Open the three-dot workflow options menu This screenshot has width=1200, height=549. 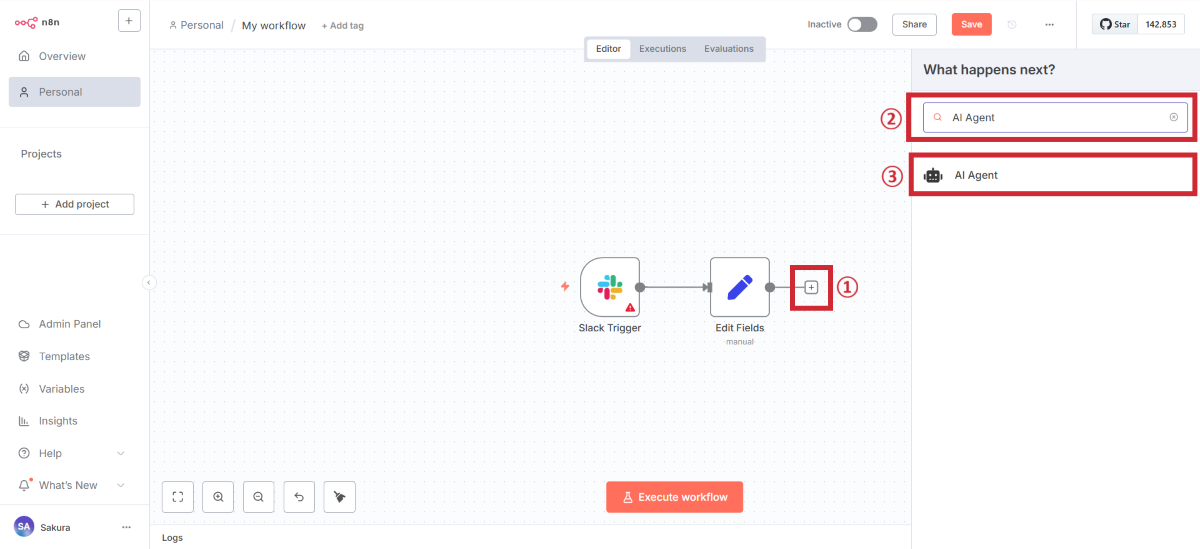point(1049,25)
